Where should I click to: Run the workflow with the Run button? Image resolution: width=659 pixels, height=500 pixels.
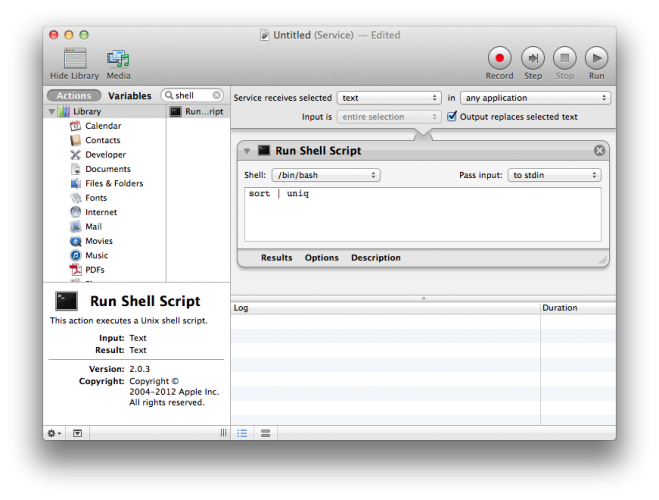(596, 58)
